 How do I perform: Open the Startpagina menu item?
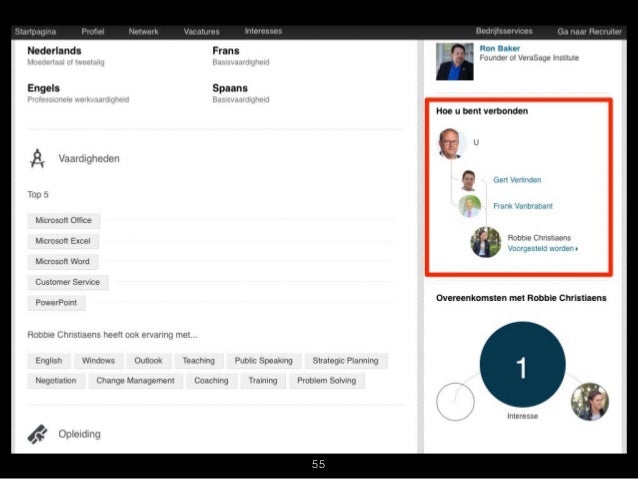(35, 31)
